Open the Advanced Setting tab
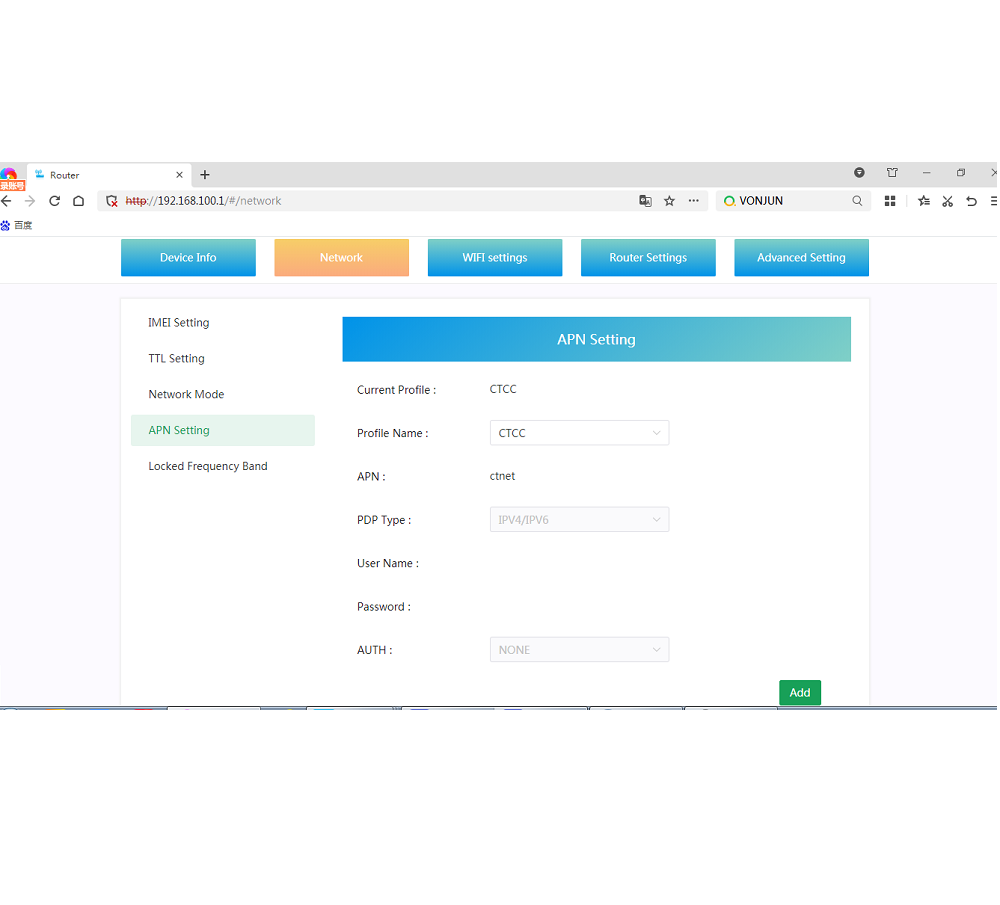1000x905 pixels. coord(801,258)
